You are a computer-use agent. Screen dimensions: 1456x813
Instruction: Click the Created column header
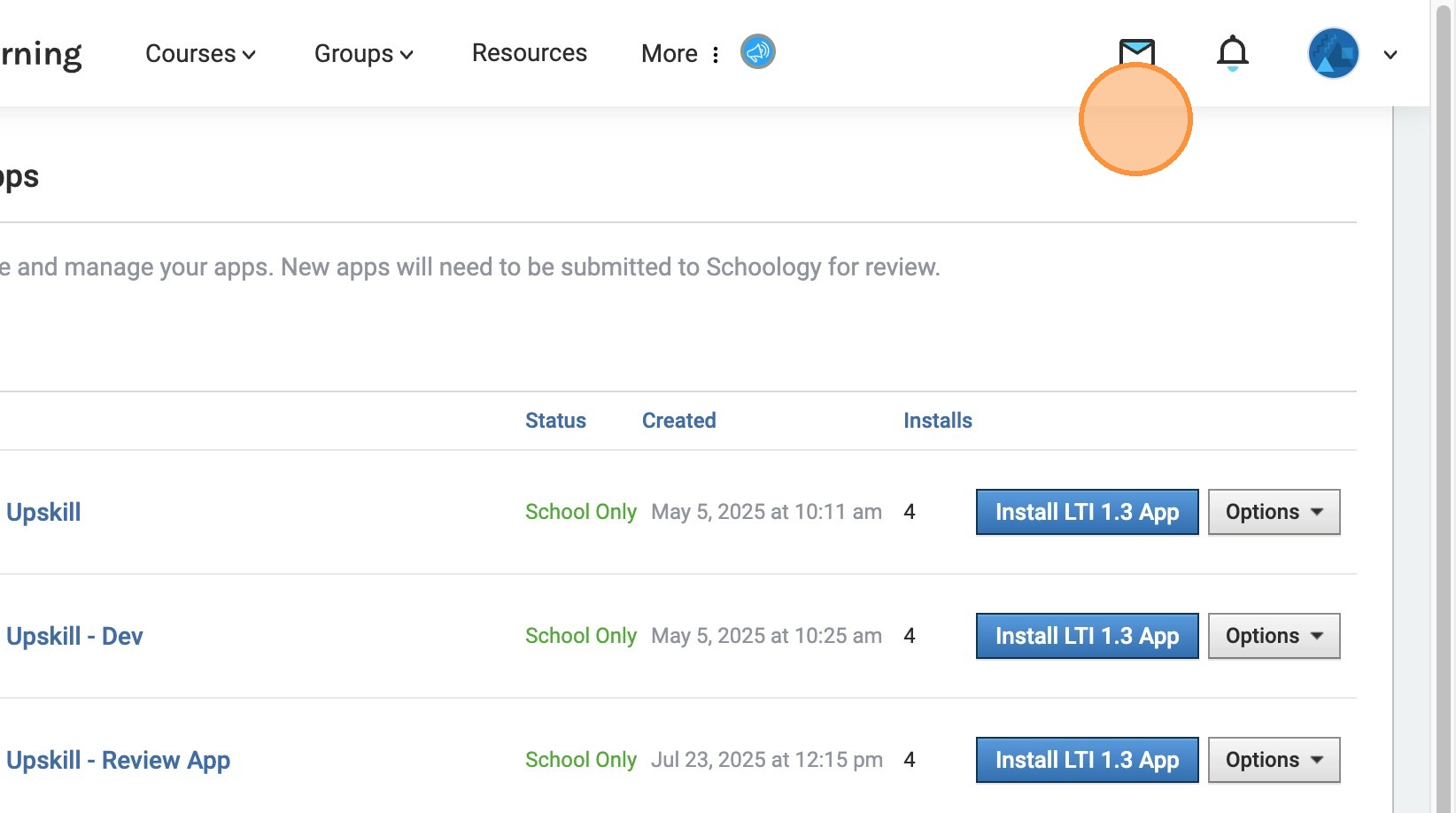[x=678, y=421]
